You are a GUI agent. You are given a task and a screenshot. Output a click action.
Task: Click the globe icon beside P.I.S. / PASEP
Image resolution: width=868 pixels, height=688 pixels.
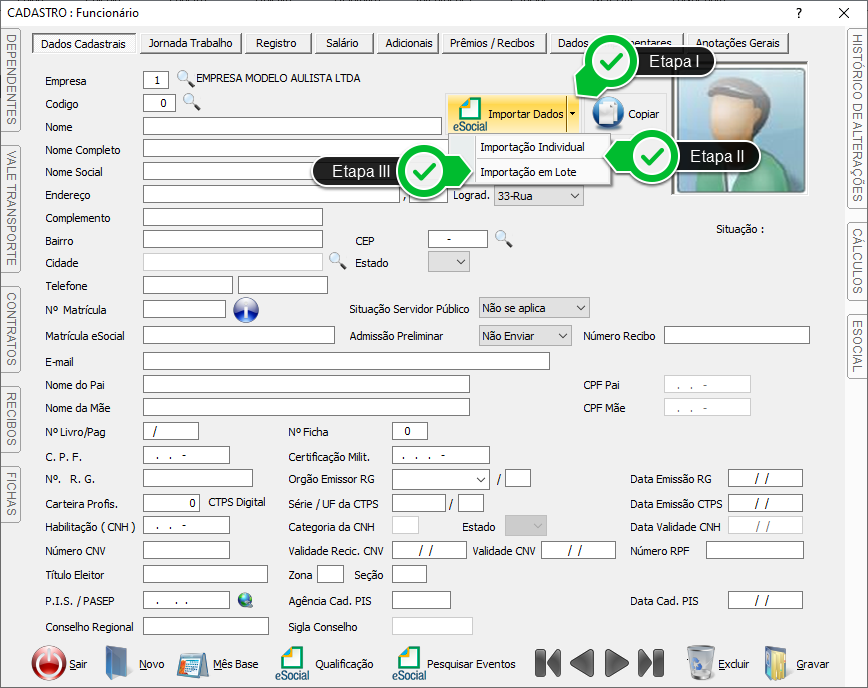point(245,599)
